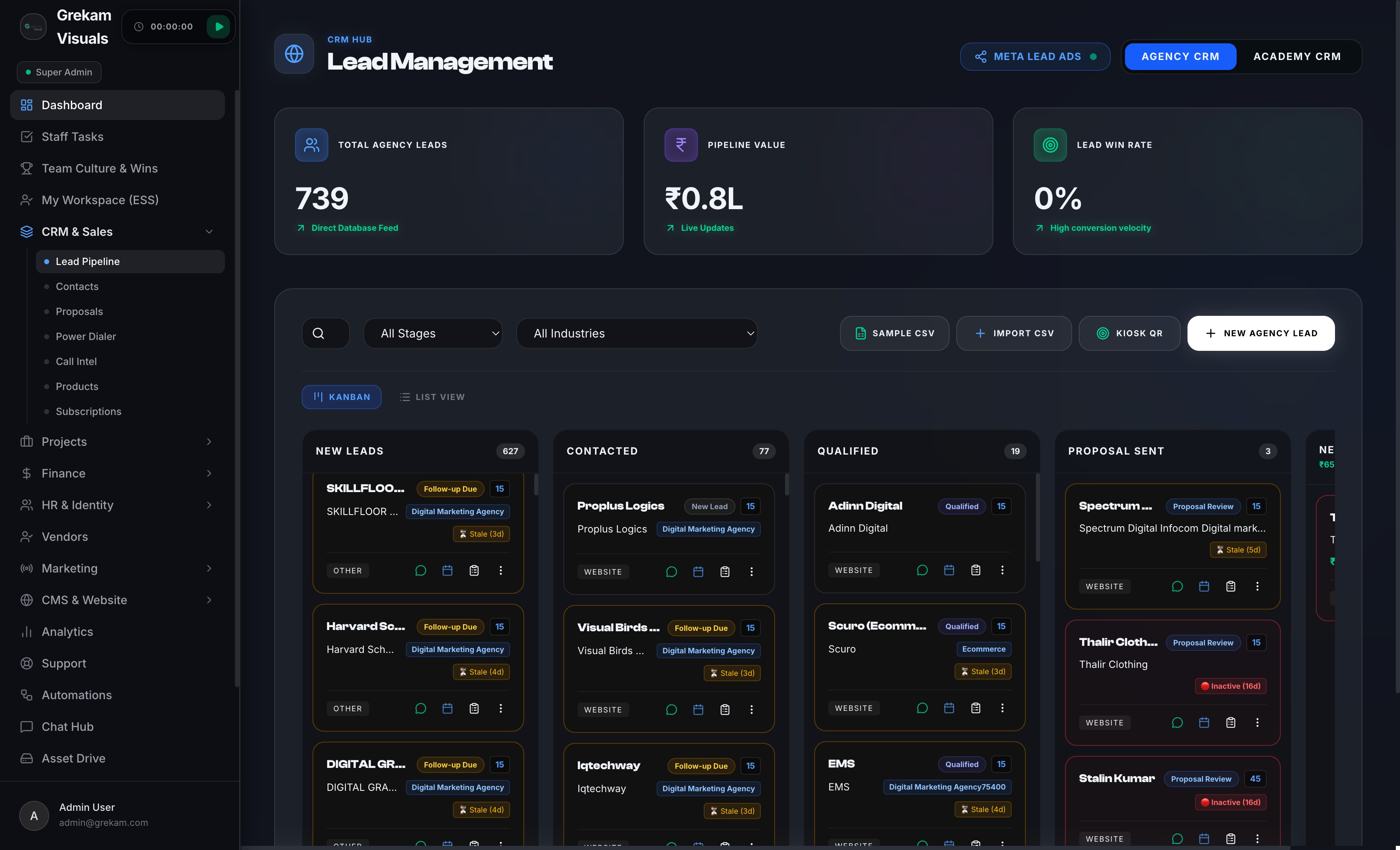
Task: Click the search magnifier icon
Action: coord(318,333)
